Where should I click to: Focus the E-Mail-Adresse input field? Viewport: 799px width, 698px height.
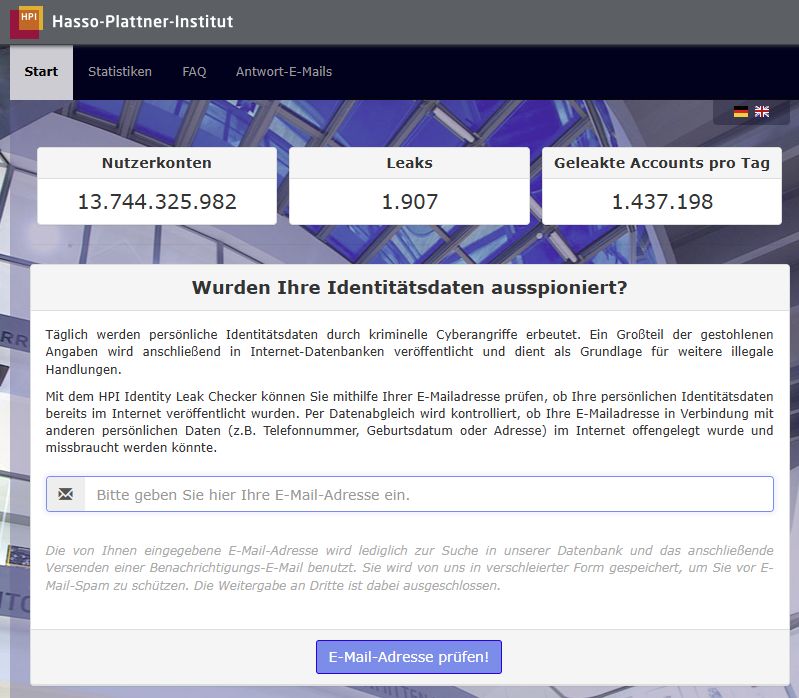click(429, 494)
